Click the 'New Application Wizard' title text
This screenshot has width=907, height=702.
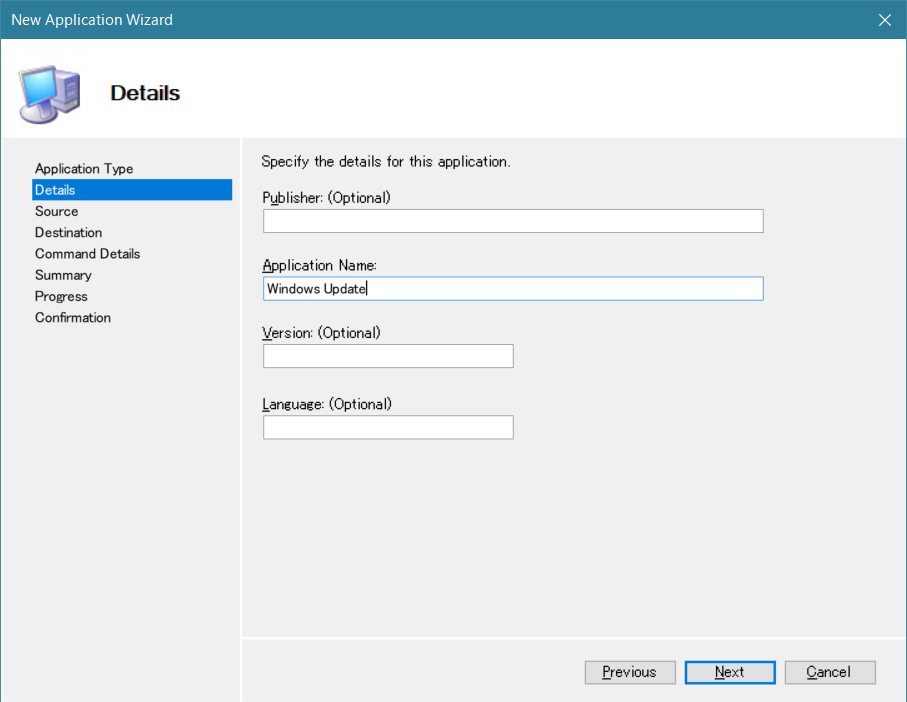(x=92, y=20)
